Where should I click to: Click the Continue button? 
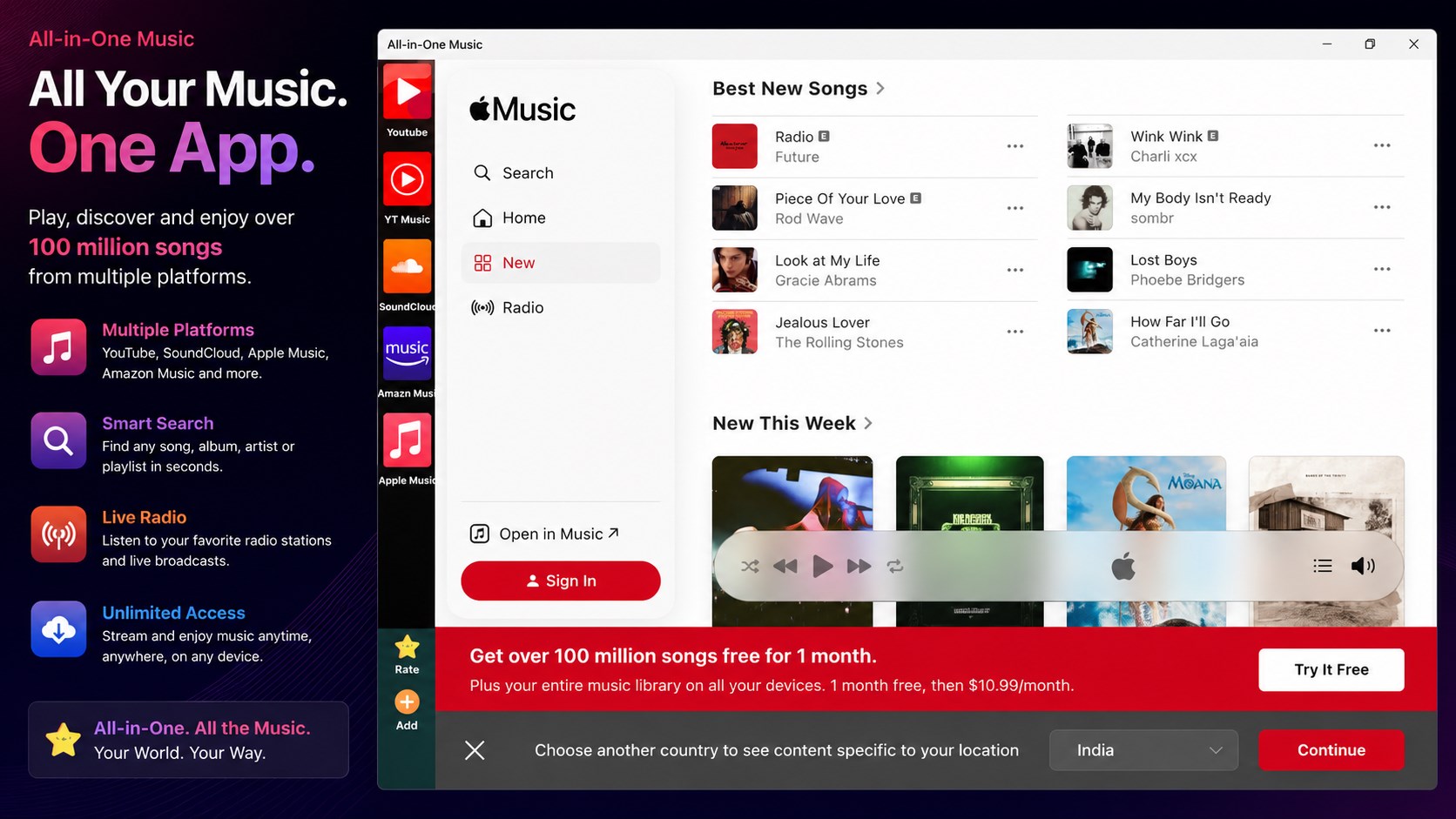pyautogui.click(x=1331, y=750)
